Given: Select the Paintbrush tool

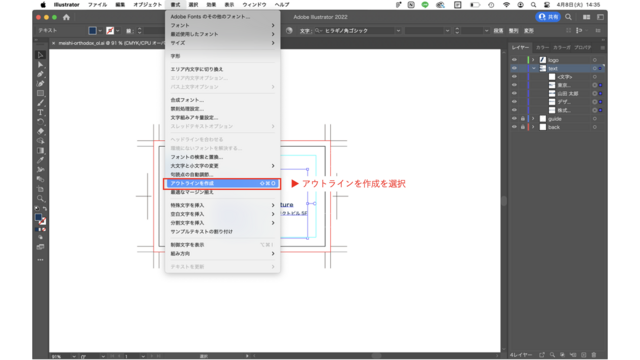Looking at the screenshot, I should [40, 103].
